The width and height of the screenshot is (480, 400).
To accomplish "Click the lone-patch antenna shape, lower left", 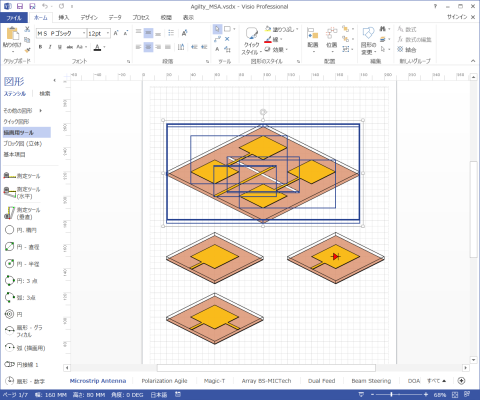I will 215,319.
